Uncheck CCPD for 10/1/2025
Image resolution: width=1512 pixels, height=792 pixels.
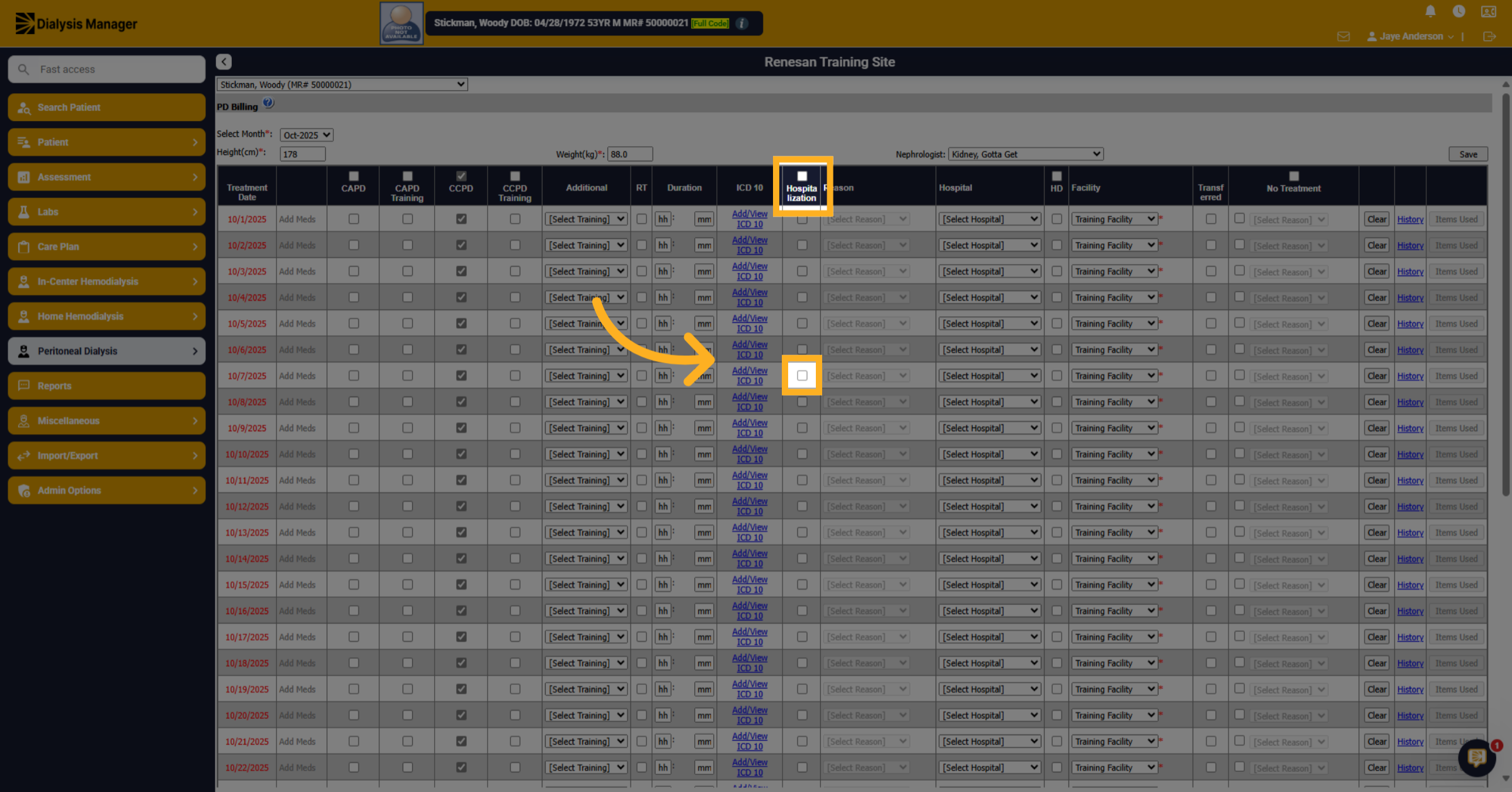point(461,219)
